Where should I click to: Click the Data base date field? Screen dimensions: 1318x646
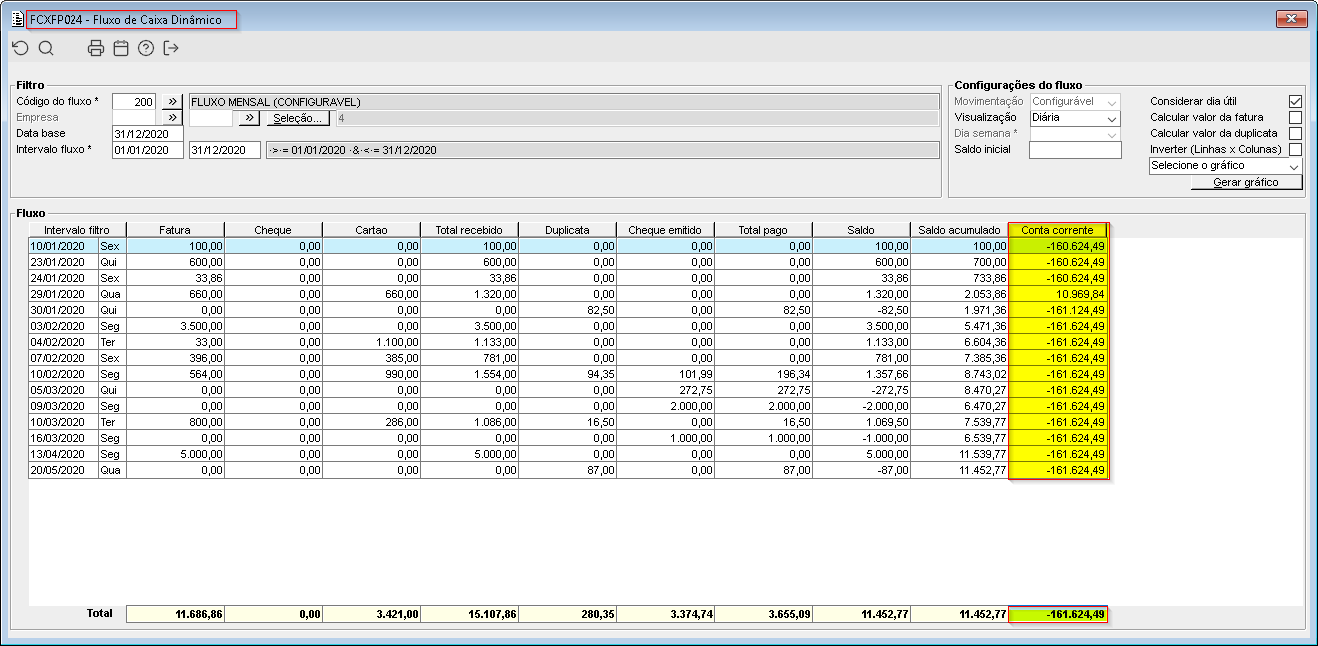tap(148, 134)
